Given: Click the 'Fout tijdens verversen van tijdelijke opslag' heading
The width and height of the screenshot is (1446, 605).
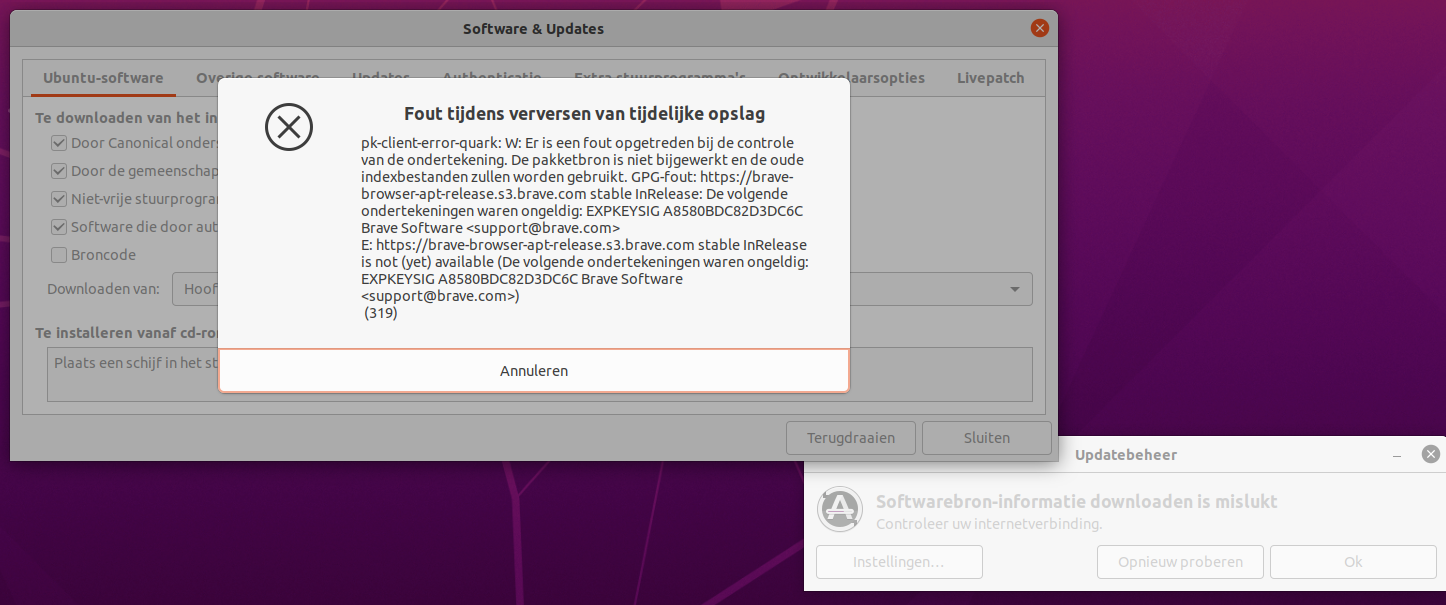Looking at the screenshot, I should point(585,114).
